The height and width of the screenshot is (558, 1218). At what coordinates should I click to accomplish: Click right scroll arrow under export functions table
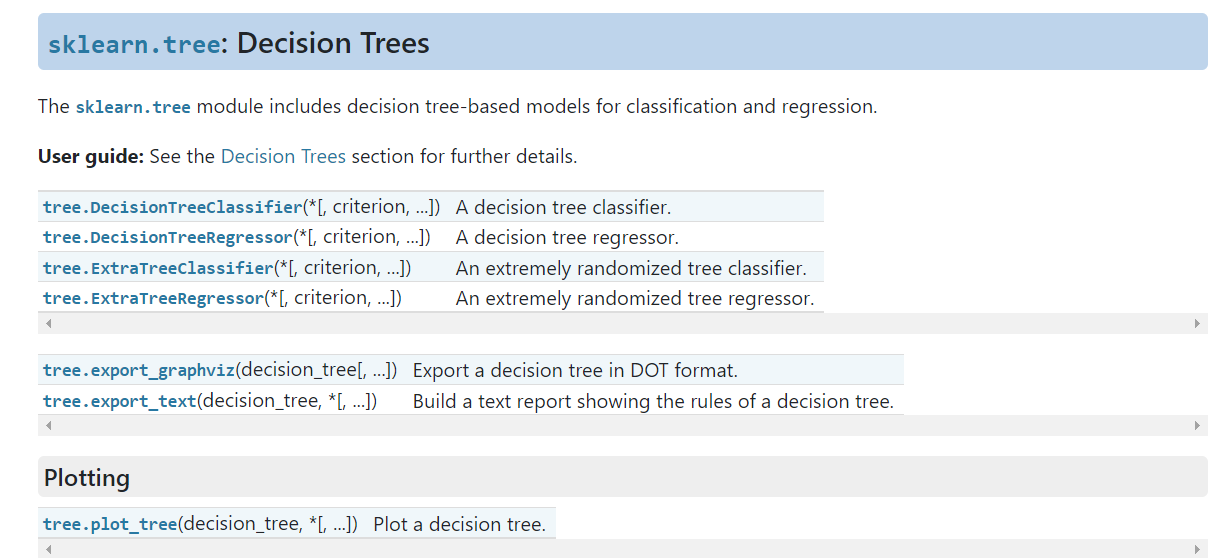(x=1197, y=426)
